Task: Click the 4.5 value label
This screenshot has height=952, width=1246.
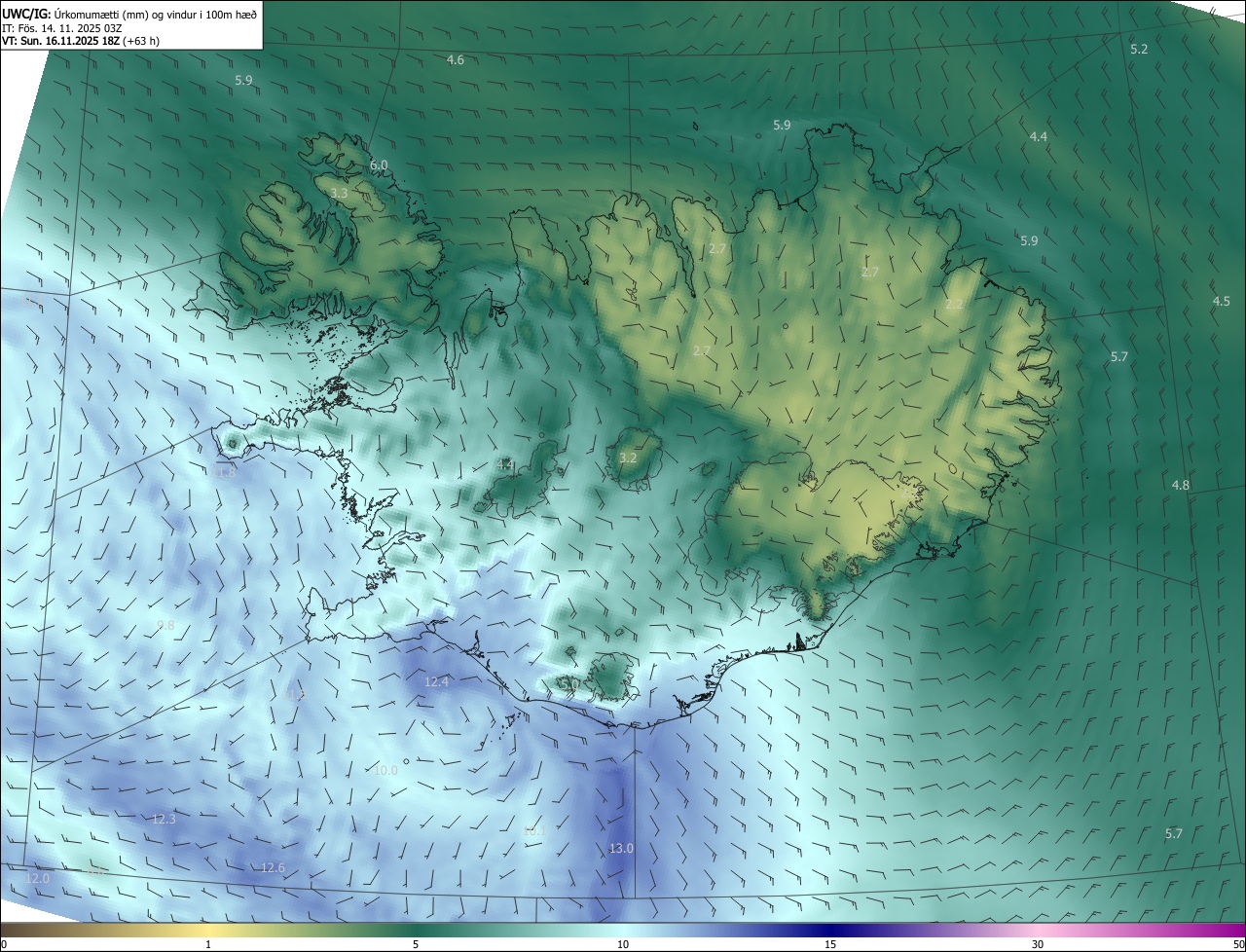Action: tap(1221, 302)
